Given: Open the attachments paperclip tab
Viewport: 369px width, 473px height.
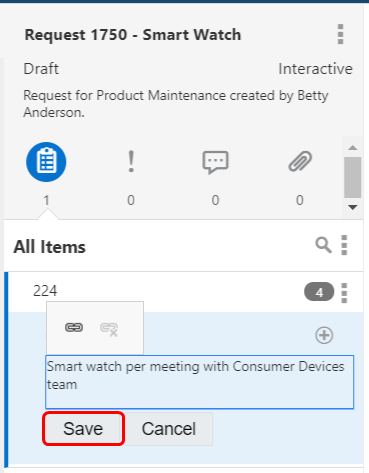Looking at the screenshot, I should (x=300, y=162).
